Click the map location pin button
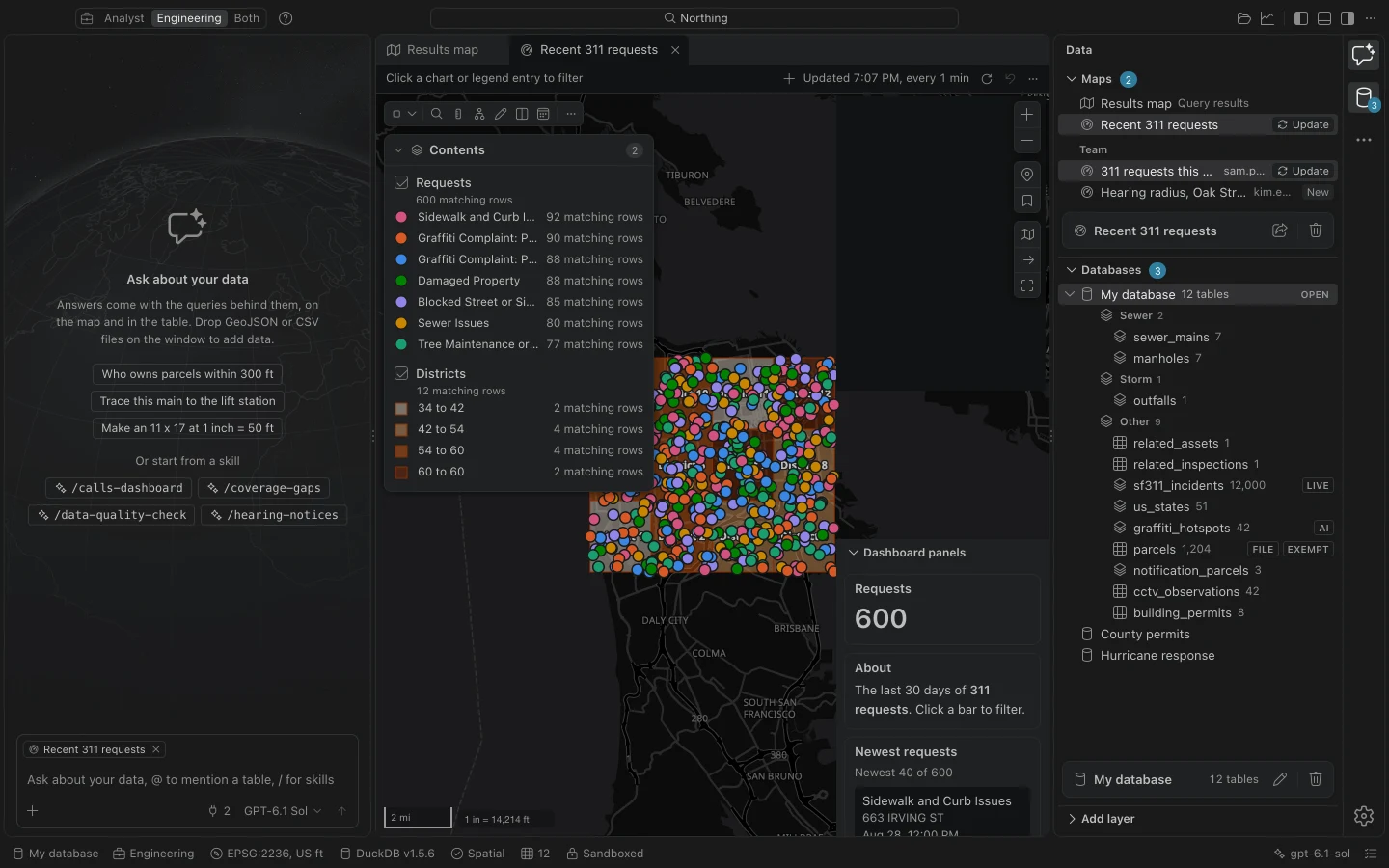The width and height of the screenshot is (1389, 868). pyautogui.click(x=1027, y=175)
